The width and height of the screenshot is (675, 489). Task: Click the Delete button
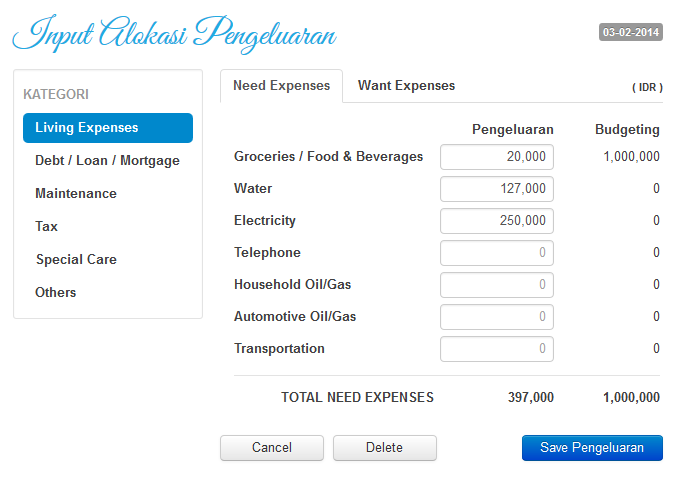pyautogui.click(x=384, y=448)
